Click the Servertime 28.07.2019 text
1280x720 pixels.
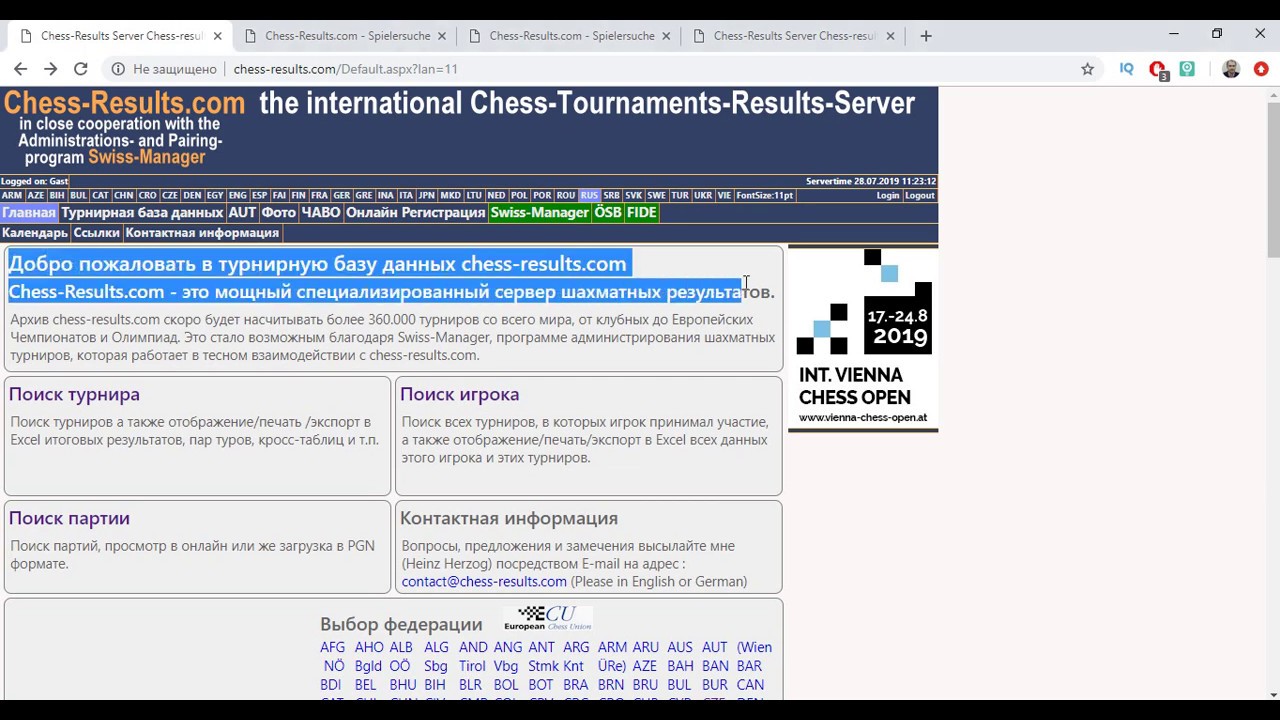871,182
